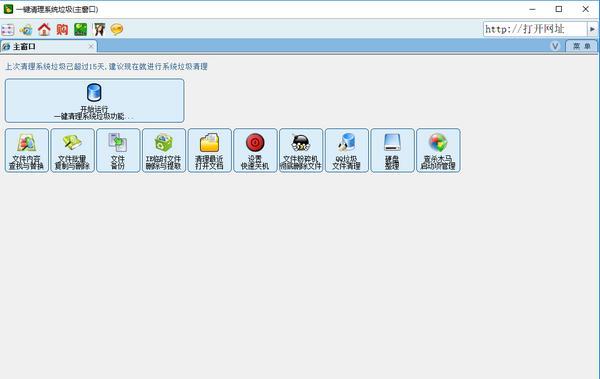Image resolution: width=600 pixels, height=379 pixels.
Task: Maximize the 一键清理系统垃圾 window
Action: [559, 9]
